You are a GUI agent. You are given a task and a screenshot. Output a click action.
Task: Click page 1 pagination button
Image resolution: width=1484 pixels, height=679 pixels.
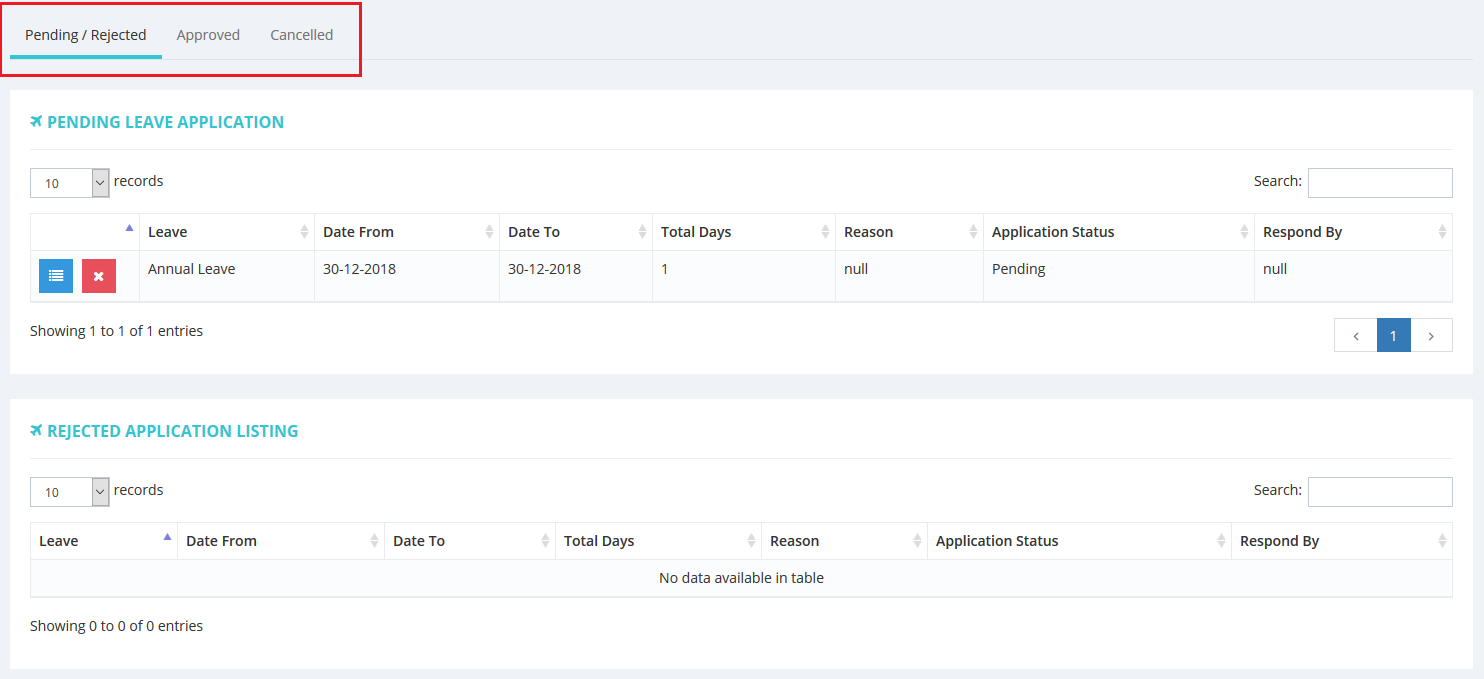tap(1393, 336)
